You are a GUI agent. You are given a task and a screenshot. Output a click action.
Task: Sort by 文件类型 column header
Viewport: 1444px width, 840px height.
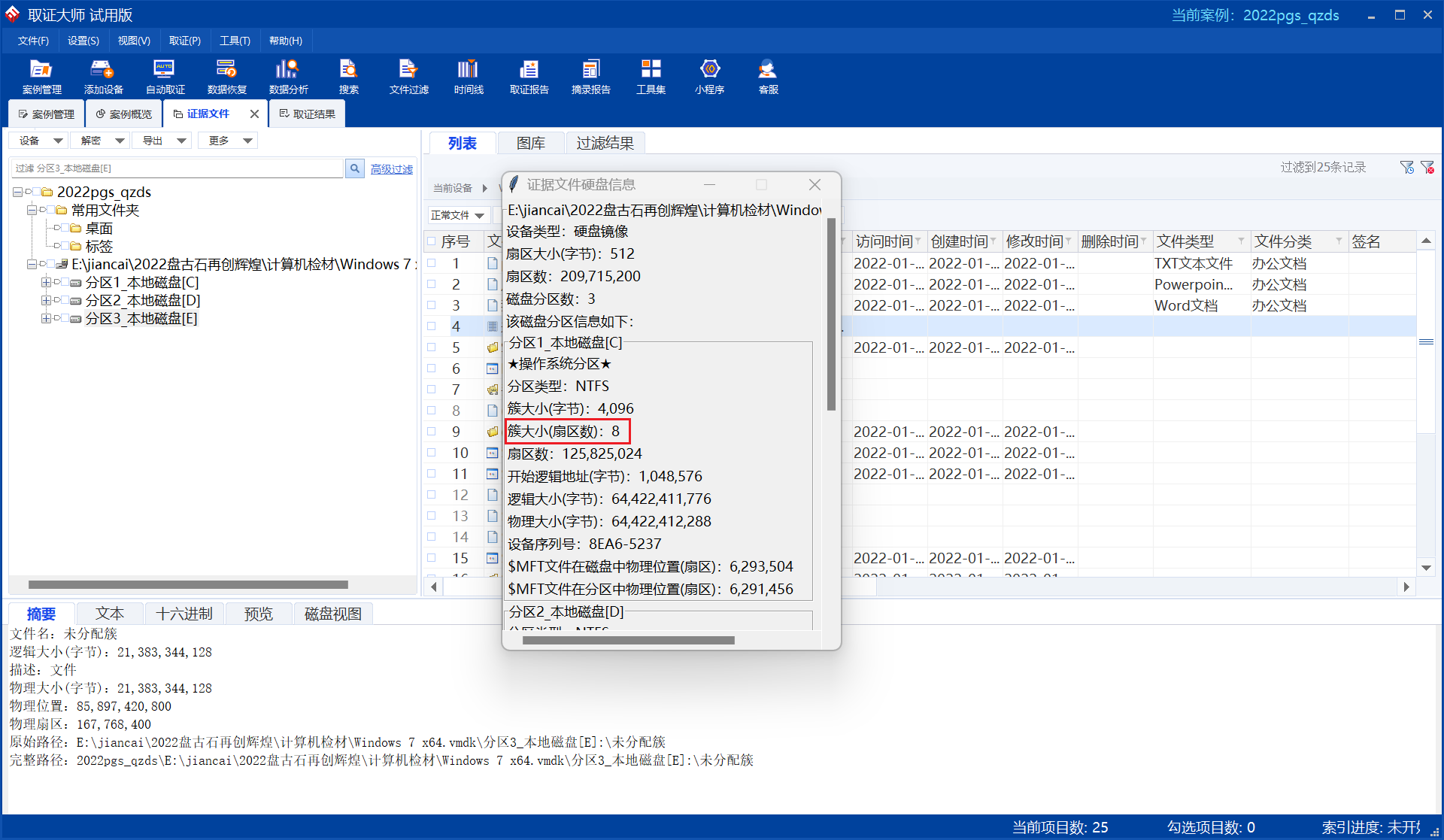pos(1200,241)
